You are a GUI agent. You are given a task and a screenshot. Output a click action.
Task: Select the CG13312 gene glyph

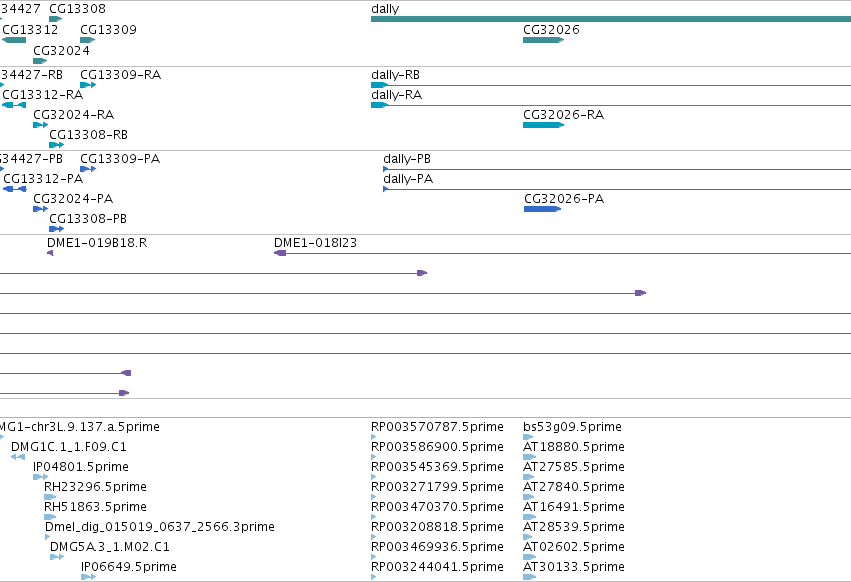click(x=14, y=40)
